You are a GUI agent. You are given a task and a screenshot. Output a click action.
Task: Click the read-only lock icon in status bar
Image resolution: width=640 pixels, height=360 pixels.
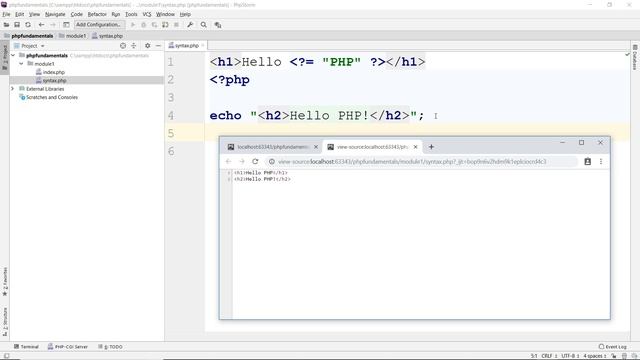pos(614,356)
